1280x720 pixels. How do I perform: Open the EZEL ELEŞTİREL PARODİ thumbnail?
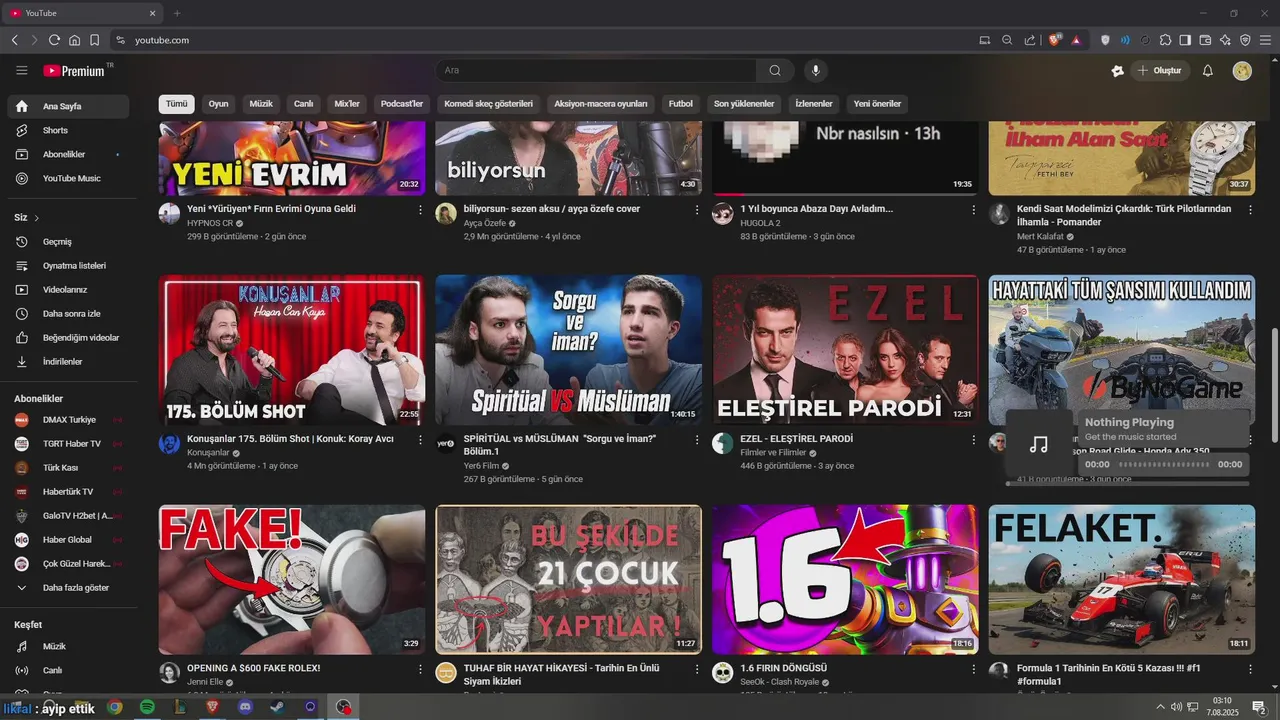pyautogui.click(x=845, y=350)
